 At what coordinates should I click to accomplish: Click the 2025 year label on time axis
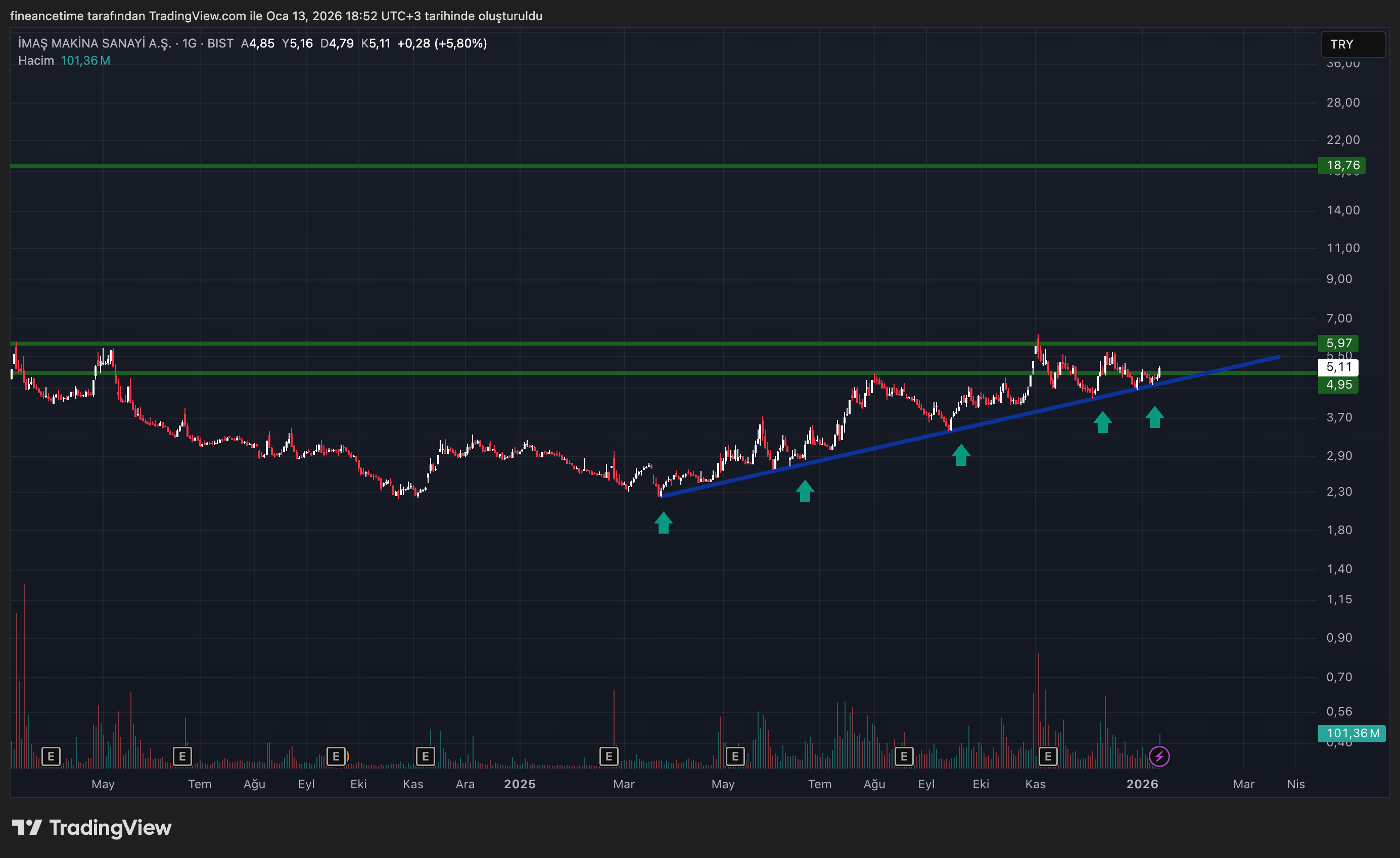pyautogui.click(x=520, y=784)
